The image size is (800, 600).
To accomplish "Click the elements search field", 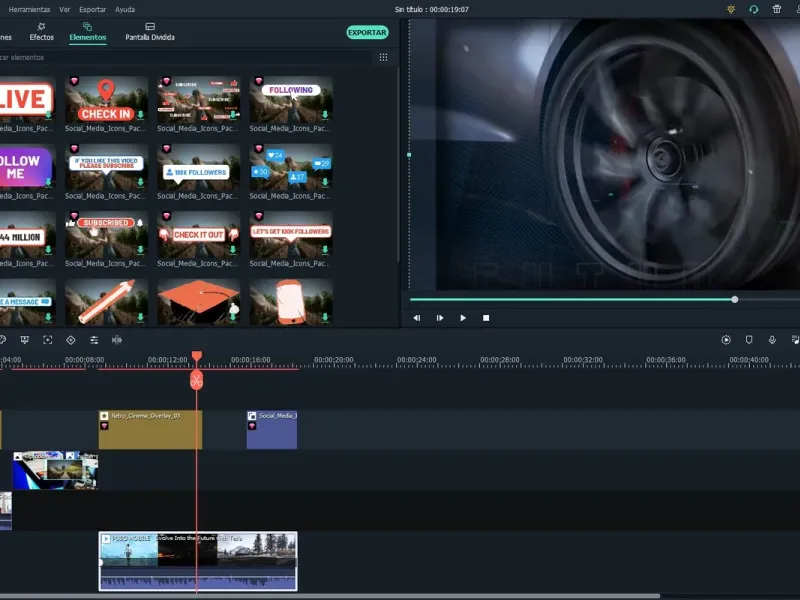I will point(184,57).
